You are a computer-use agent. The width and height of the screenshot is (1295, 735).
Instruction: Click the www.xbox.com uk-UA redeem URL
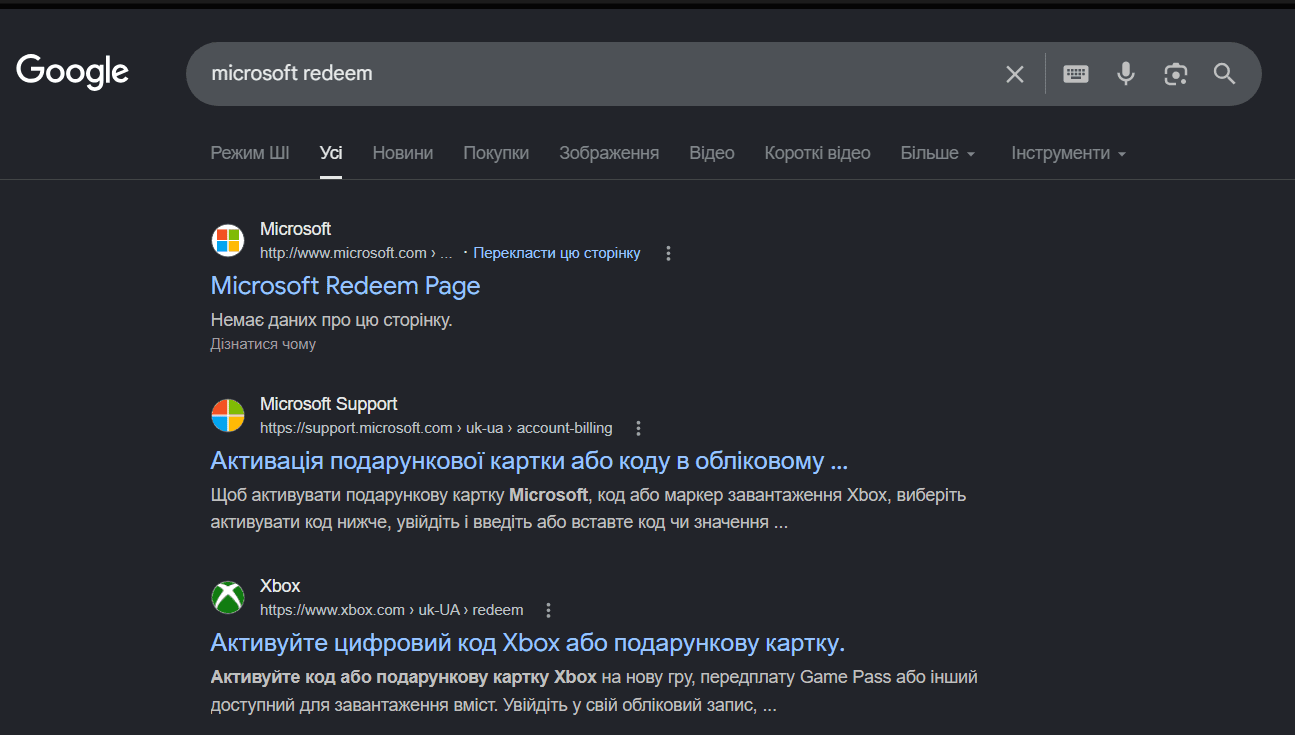click(x=391, y=610)
